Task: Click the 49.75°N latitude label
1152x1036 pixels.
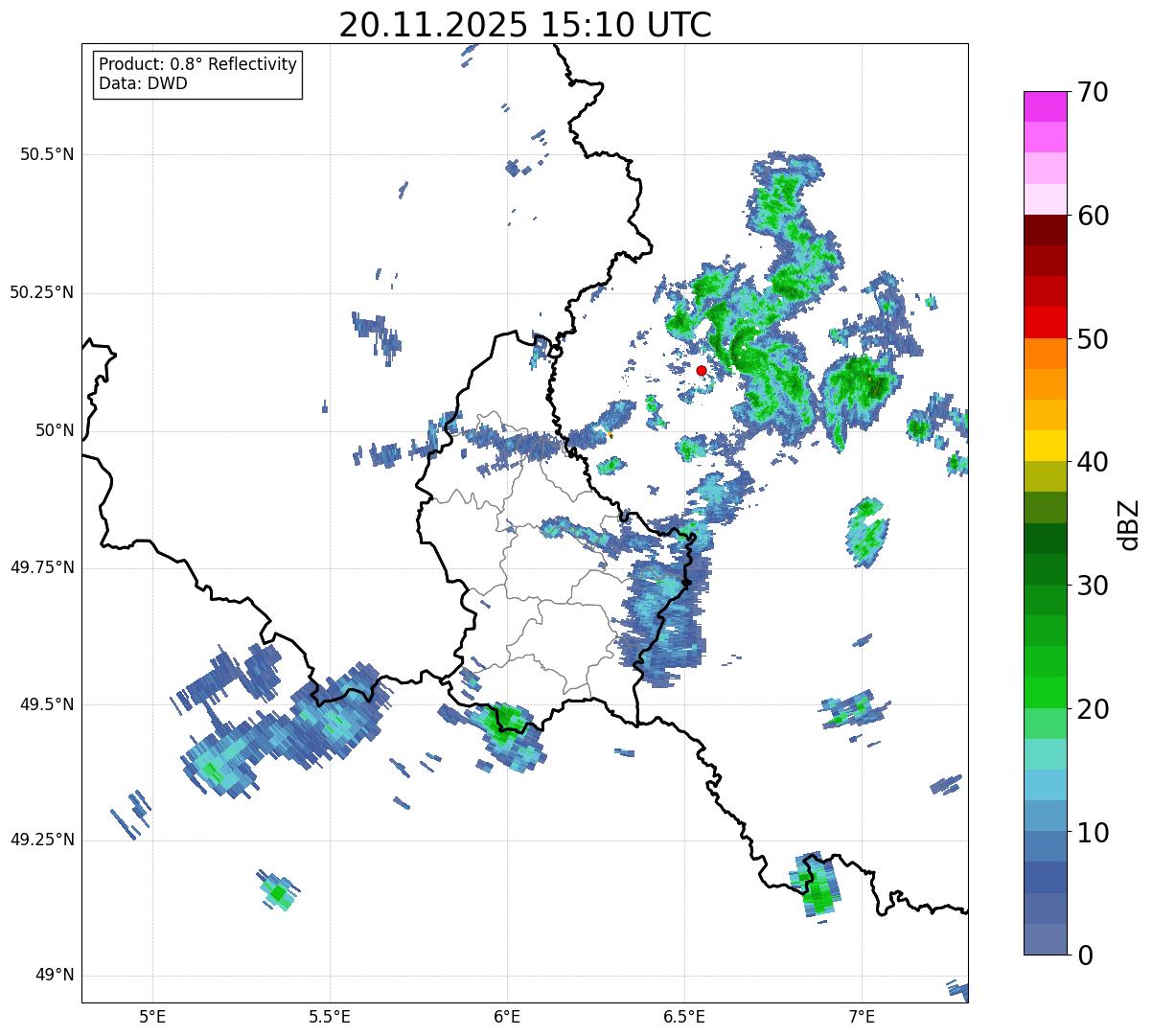Action: [x=41, y=567]
